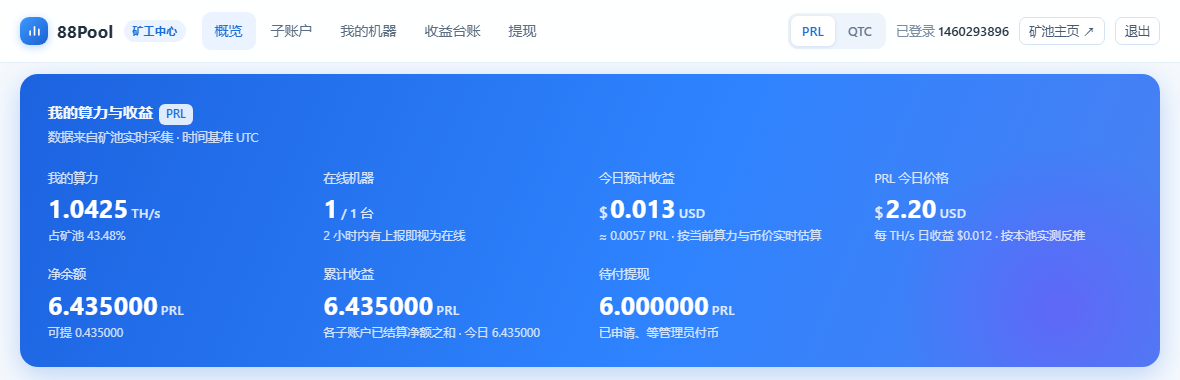This screenshot has width=1180, height=380.
Task: Click the 在线机器 label
Action: click(348, 178)
